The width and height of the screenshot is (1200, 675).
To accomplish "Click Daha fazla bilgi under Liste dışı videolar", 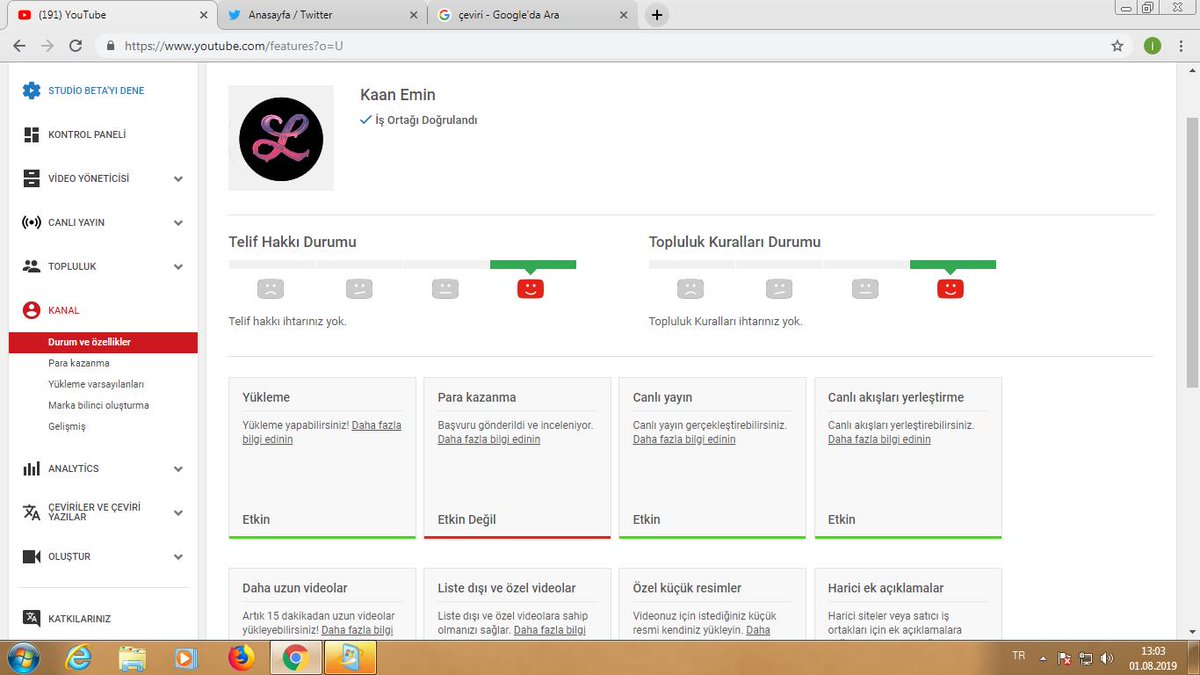I will pos(550,630).
